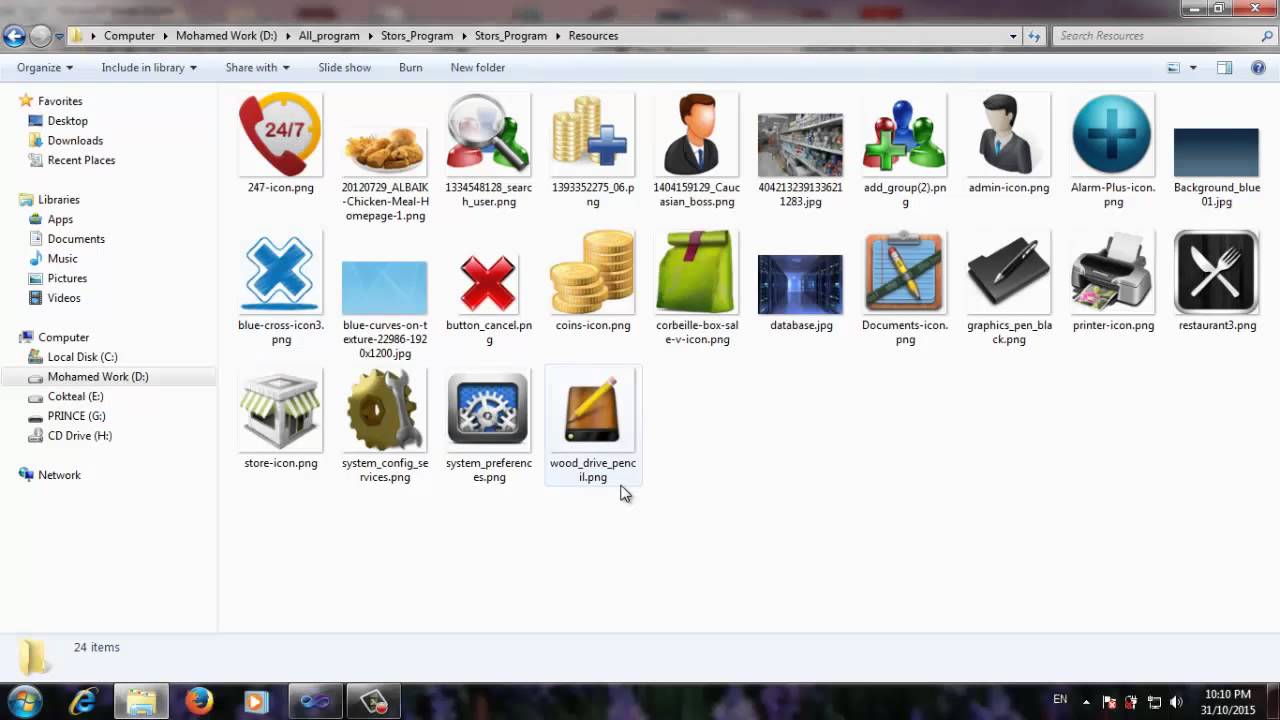Image resolution: width=1280 pixels, height=720 pixels.
Task: Open address bar history dropdown
Action: pyautogui.click(x=1013, y=35)
